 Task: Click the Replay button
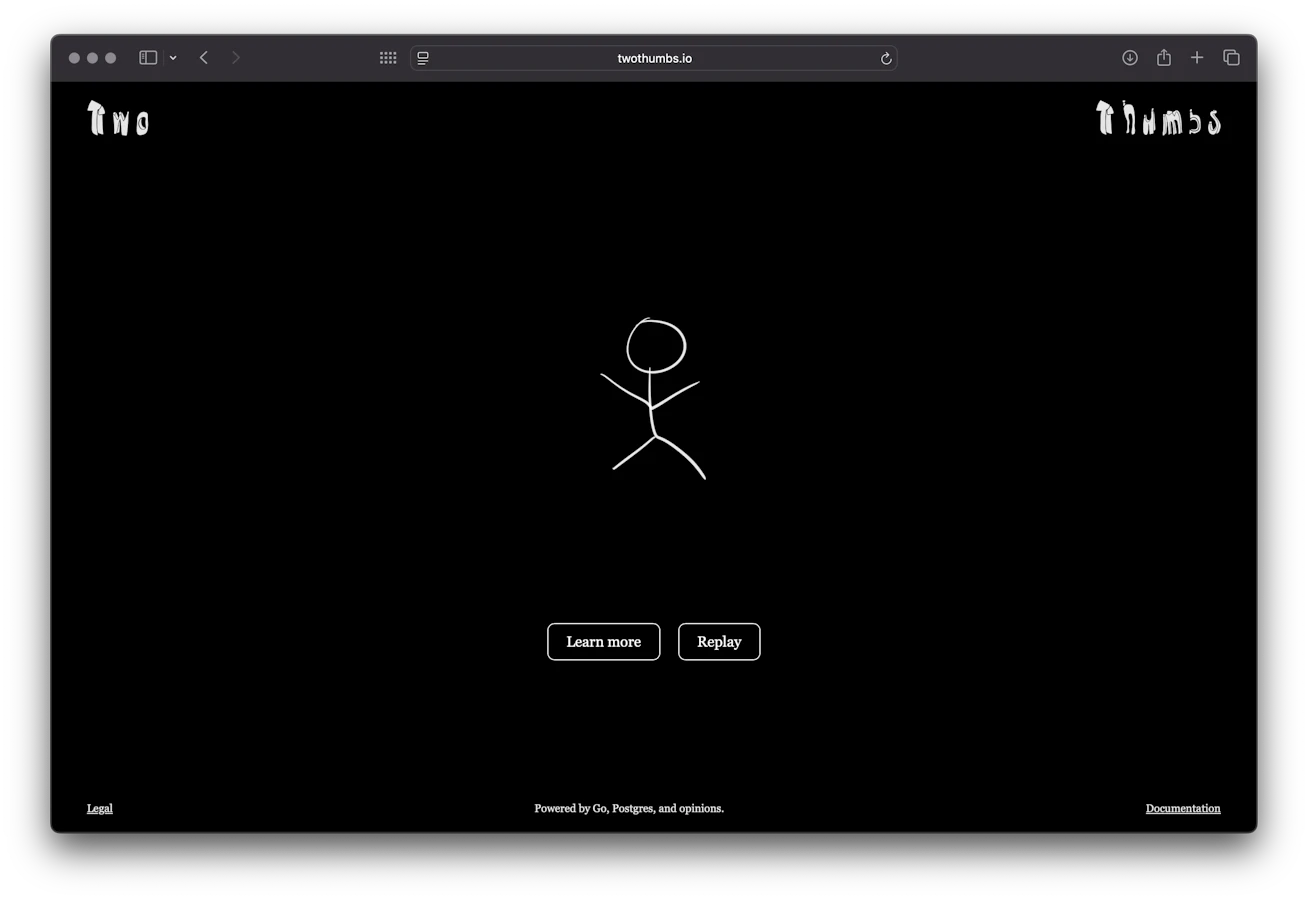pyautogui.click(x=719, y=642)
